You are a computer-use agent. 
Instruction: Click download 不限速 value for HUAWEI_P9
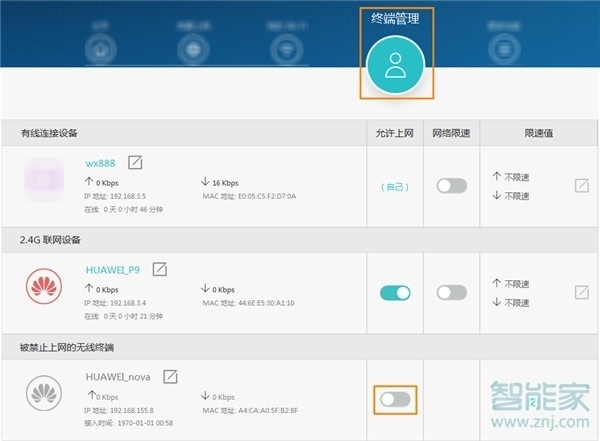[x=517, y=303]
